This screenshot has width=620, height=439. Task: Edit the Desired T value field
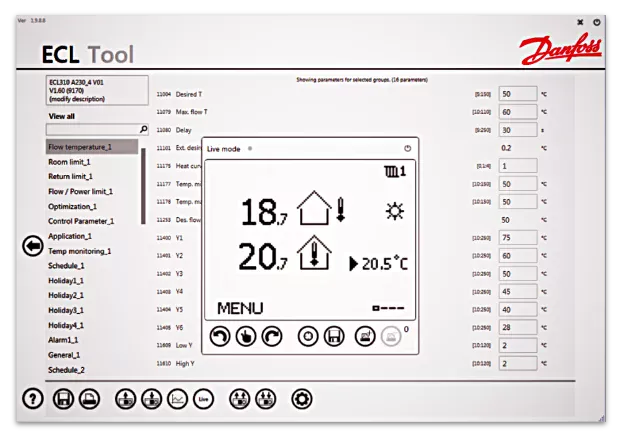point(518,94)
